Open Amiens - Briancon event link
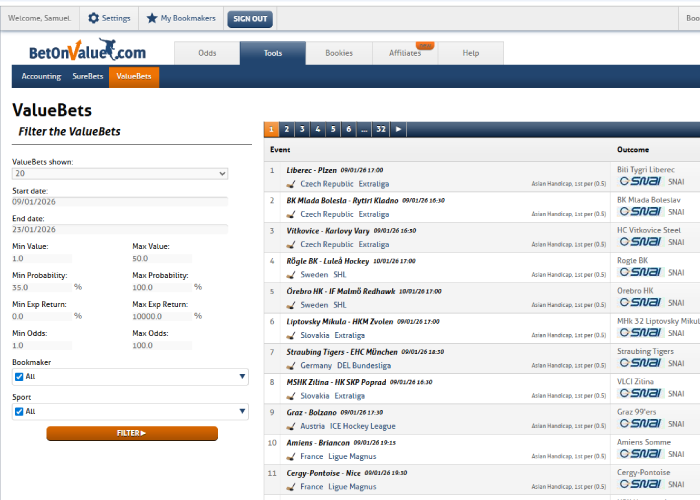The height and width of the screenshot is (500, 700). pyautogui.click(x=318, y=443)
